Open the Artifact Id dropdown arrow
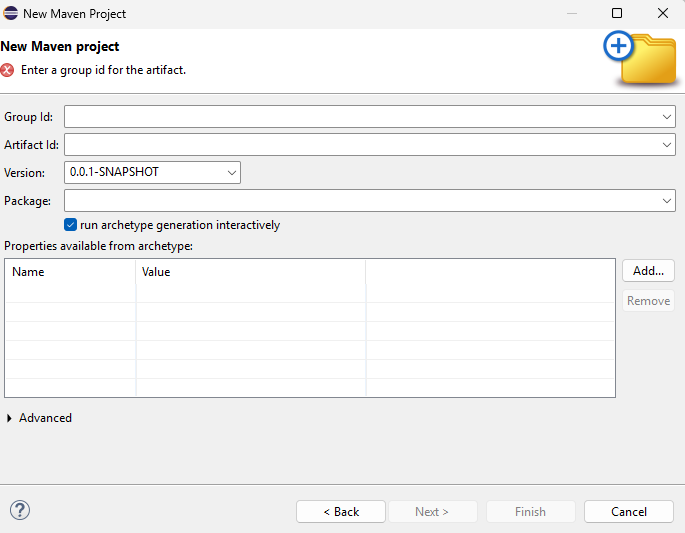This screenshot has width=685, height=533. [x=667, y=145]
